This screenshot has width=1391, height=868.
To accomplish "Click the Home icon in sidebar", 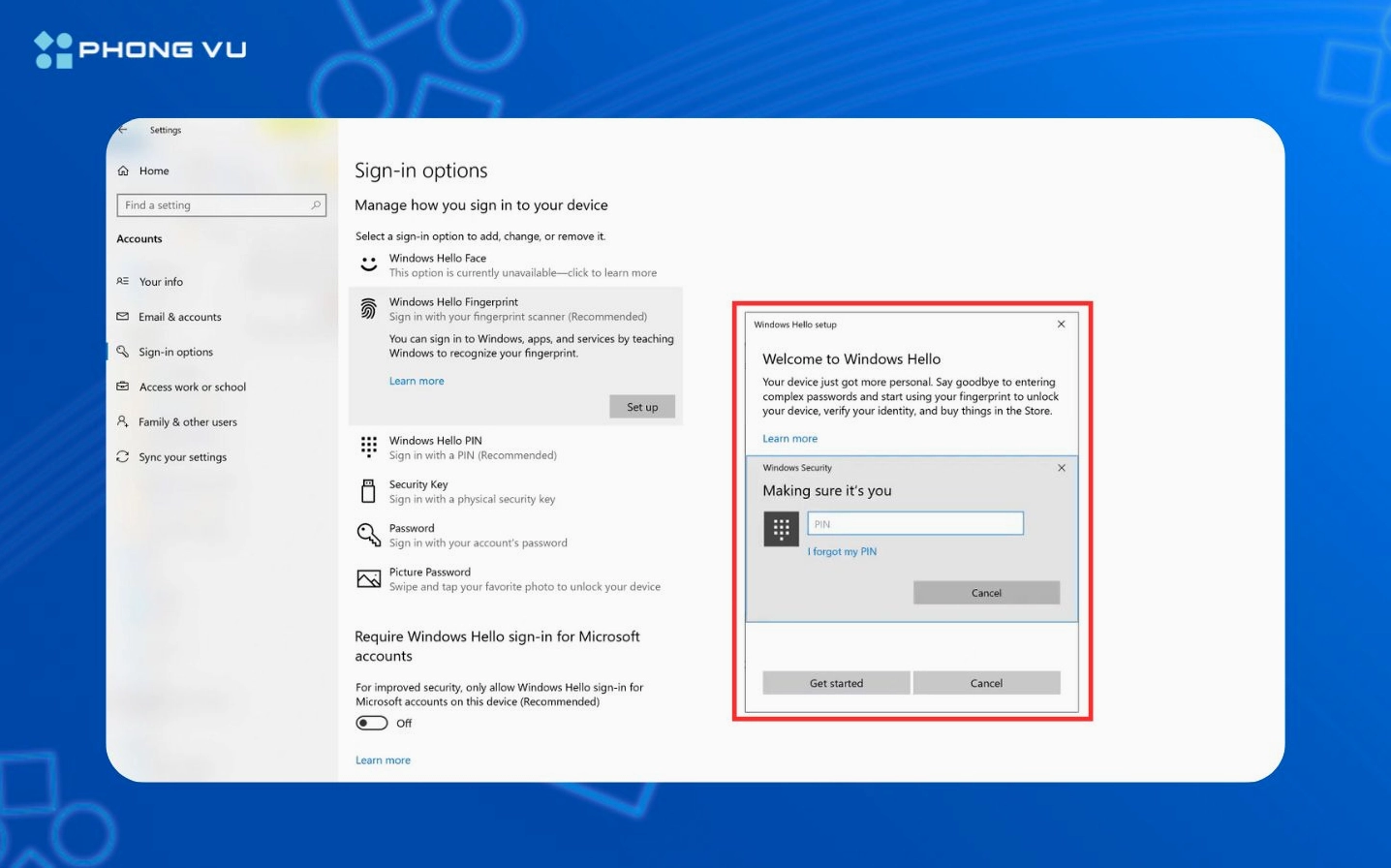I will pos(123,170).
